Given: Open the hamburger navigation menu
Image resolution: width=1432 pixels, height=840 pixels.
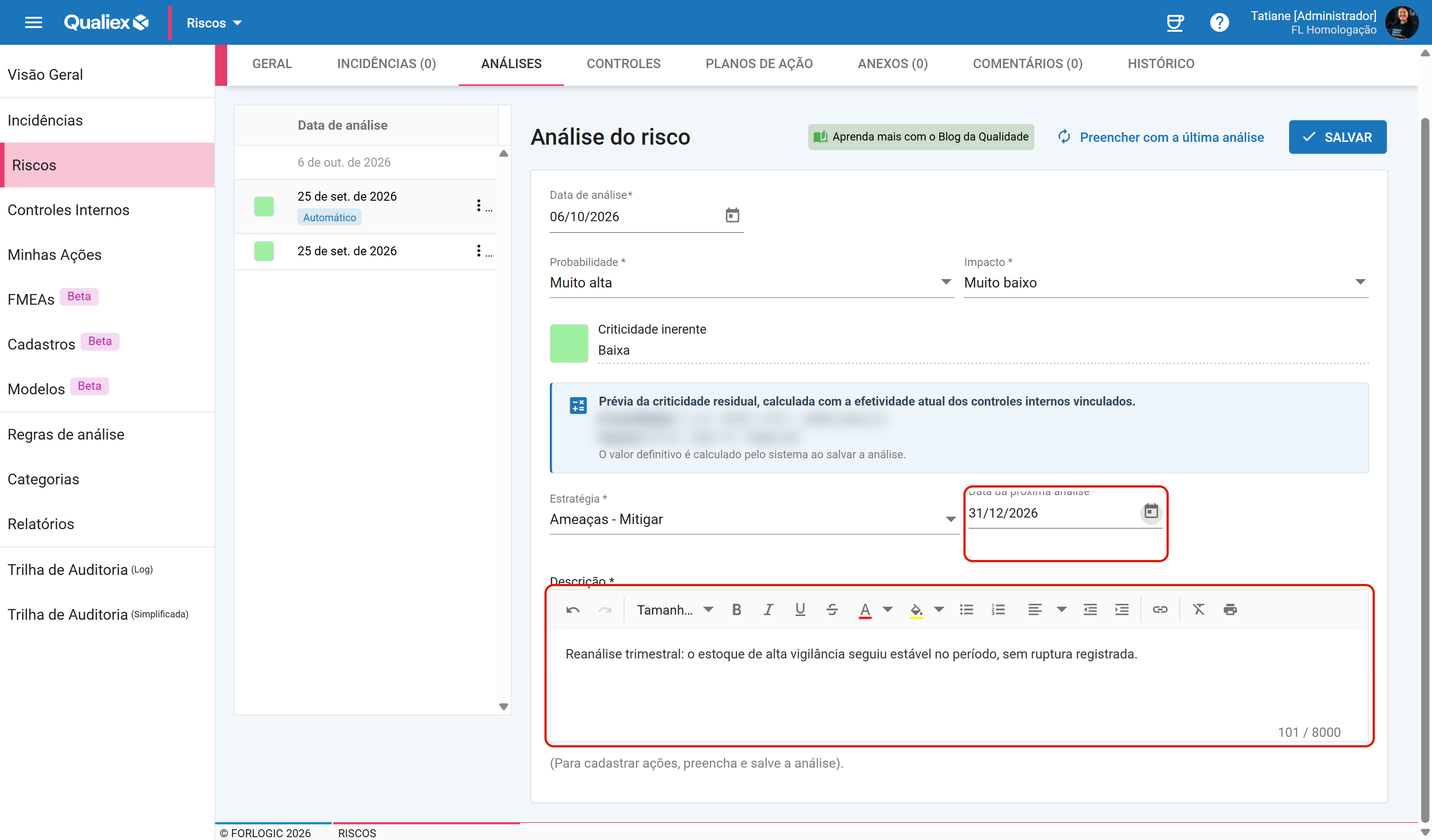Looking at the screenshot, I should click(x=34, y=23).
